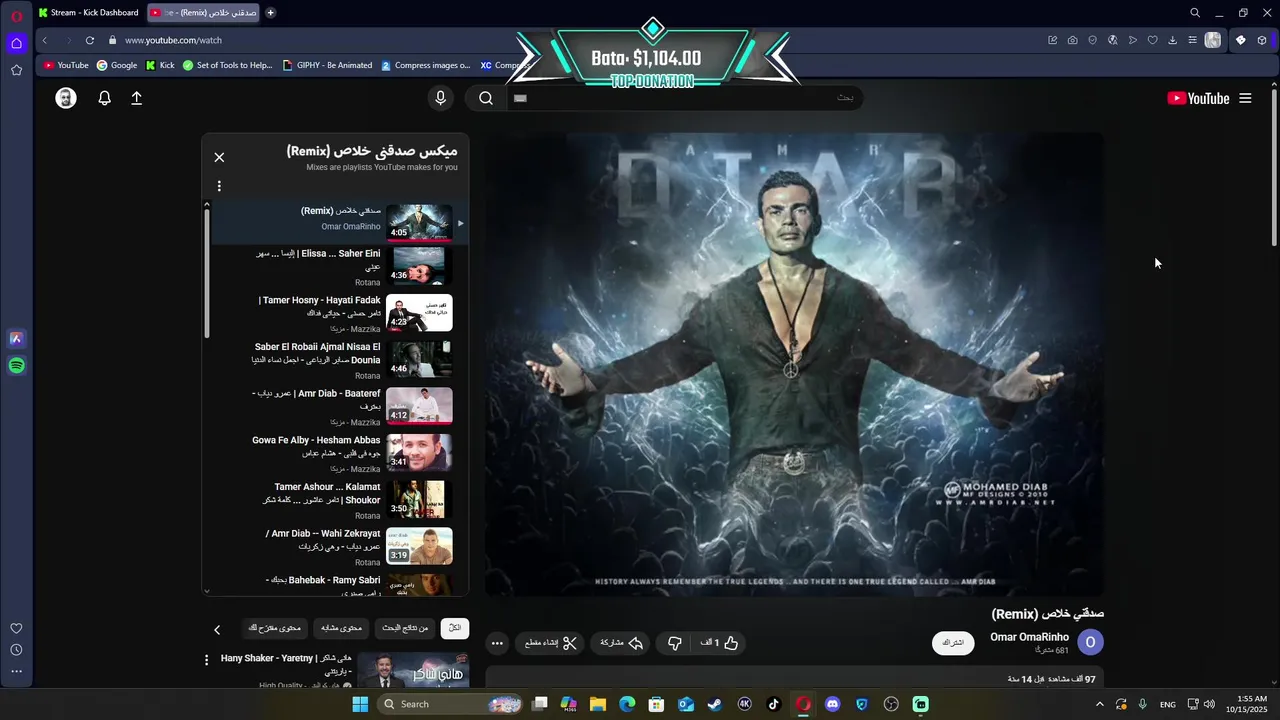Switch to Stream - Kick Dashboard tab
Screen dimensions: 1280x720
click(x=88, y=12)
